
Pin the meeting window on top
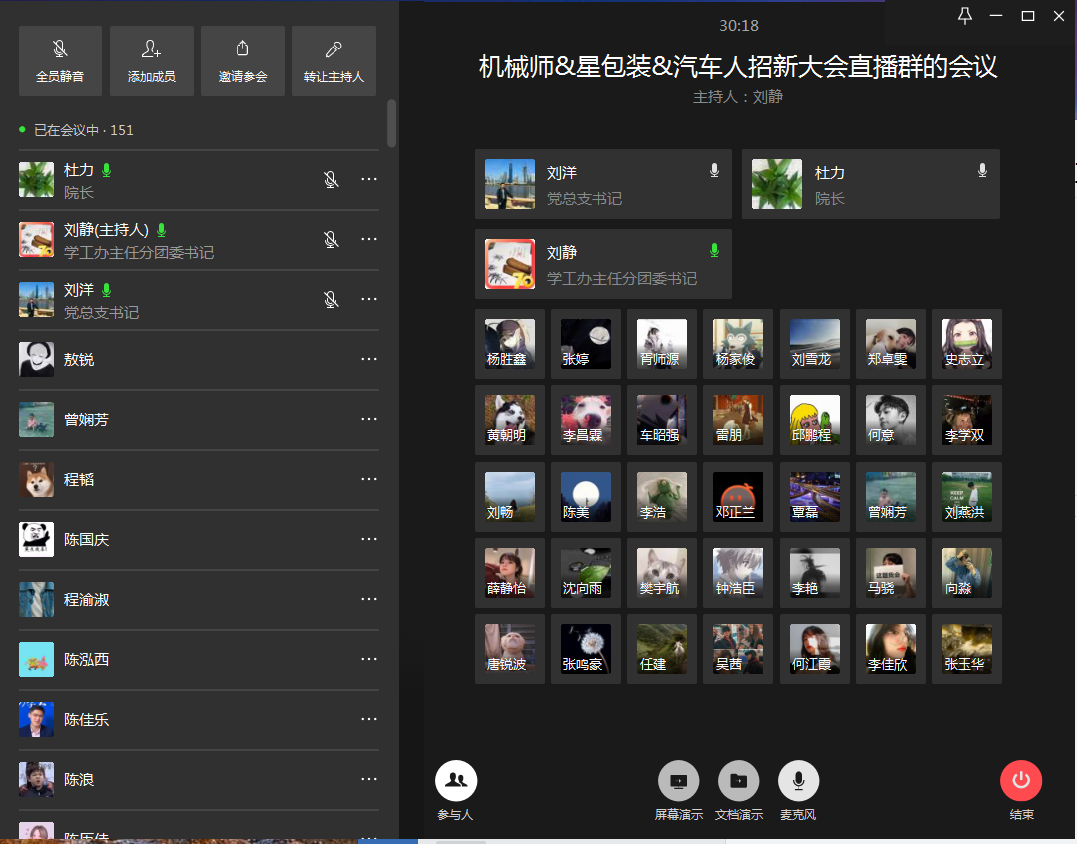coord(964,15)
